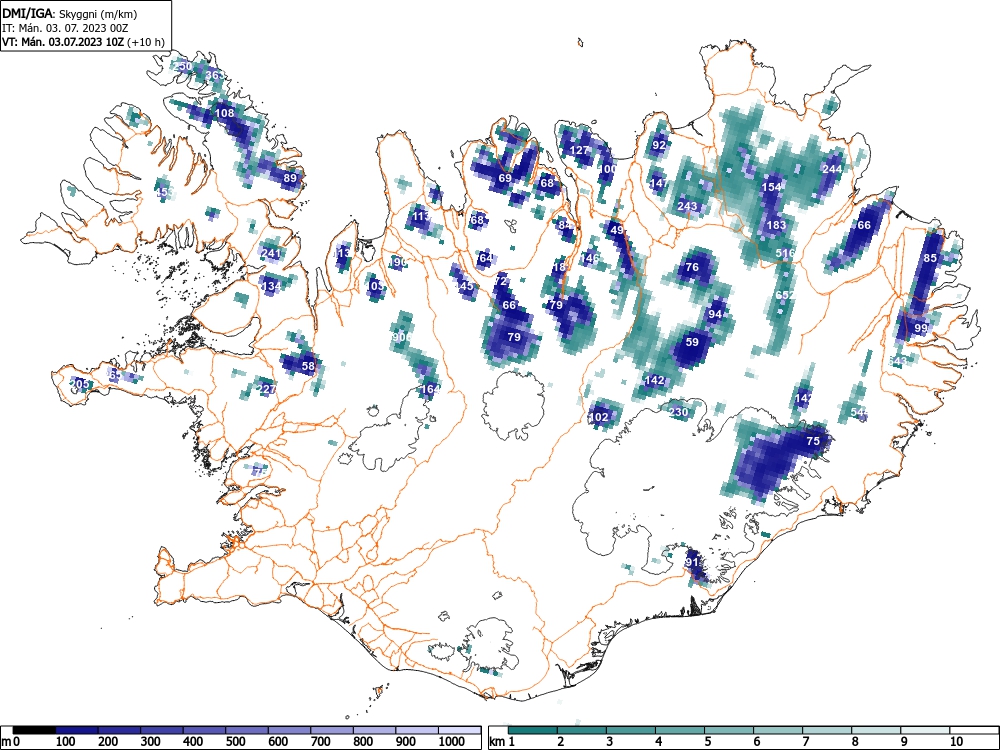Click the visibility value "69" in the north
The width and height of the screenshot is (1000, 750).
pyautogui.click(x=505, y=178)
